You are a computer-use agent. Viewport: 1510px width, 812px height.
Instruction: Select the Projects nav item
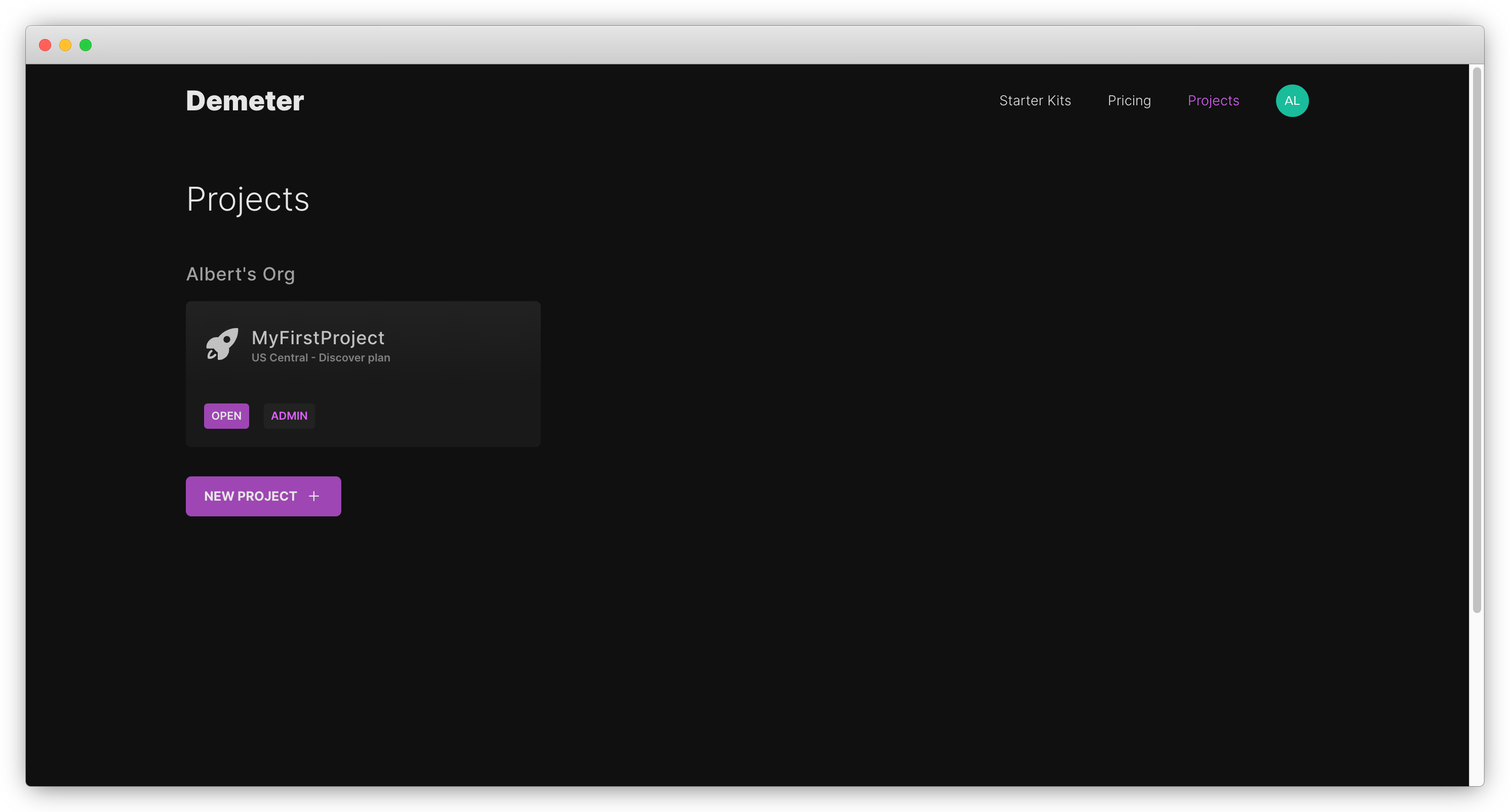tap(1213, 101)
